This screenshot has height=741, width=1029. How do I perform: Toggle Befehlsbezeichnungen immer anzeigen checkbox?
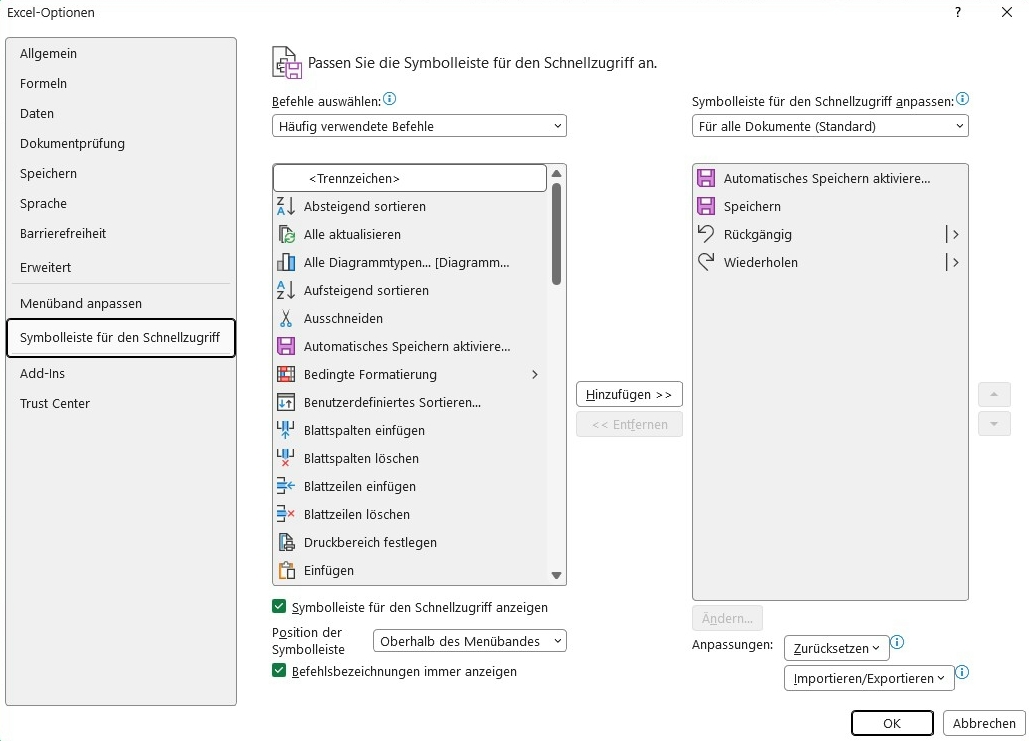click(x=279, y=671)
